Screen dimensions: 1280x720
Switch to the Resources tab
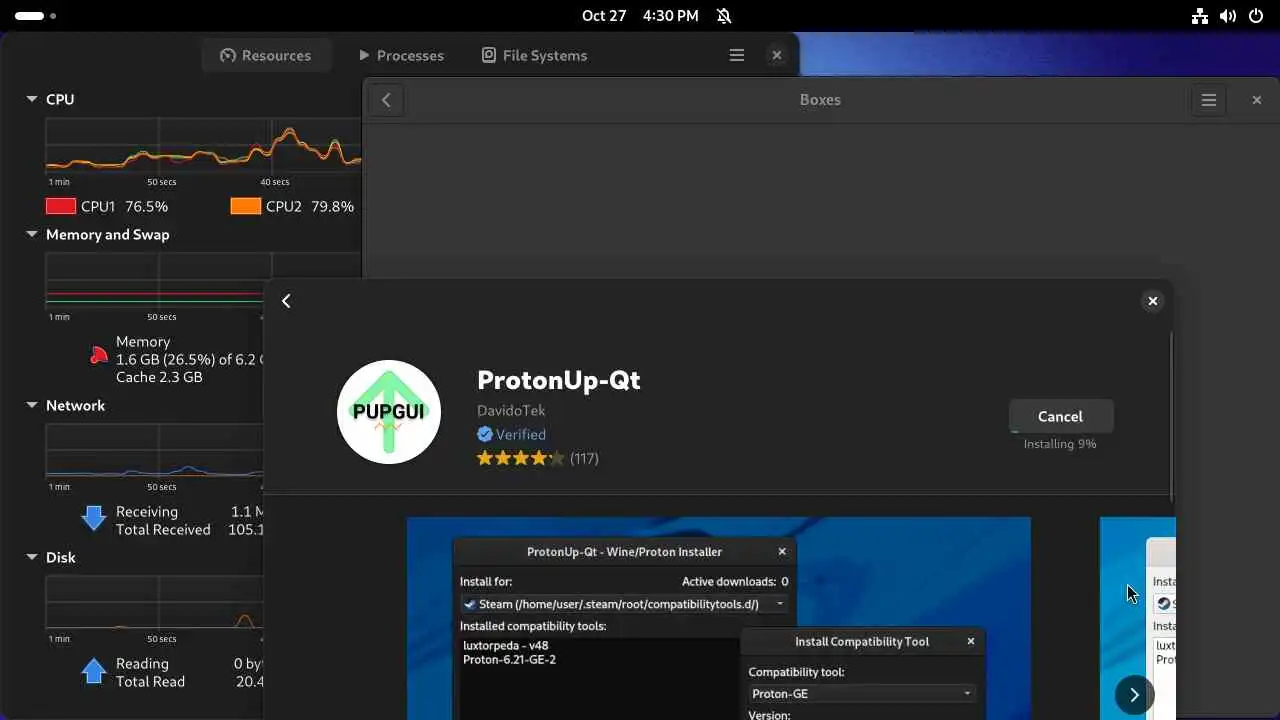tap(265, 55)
